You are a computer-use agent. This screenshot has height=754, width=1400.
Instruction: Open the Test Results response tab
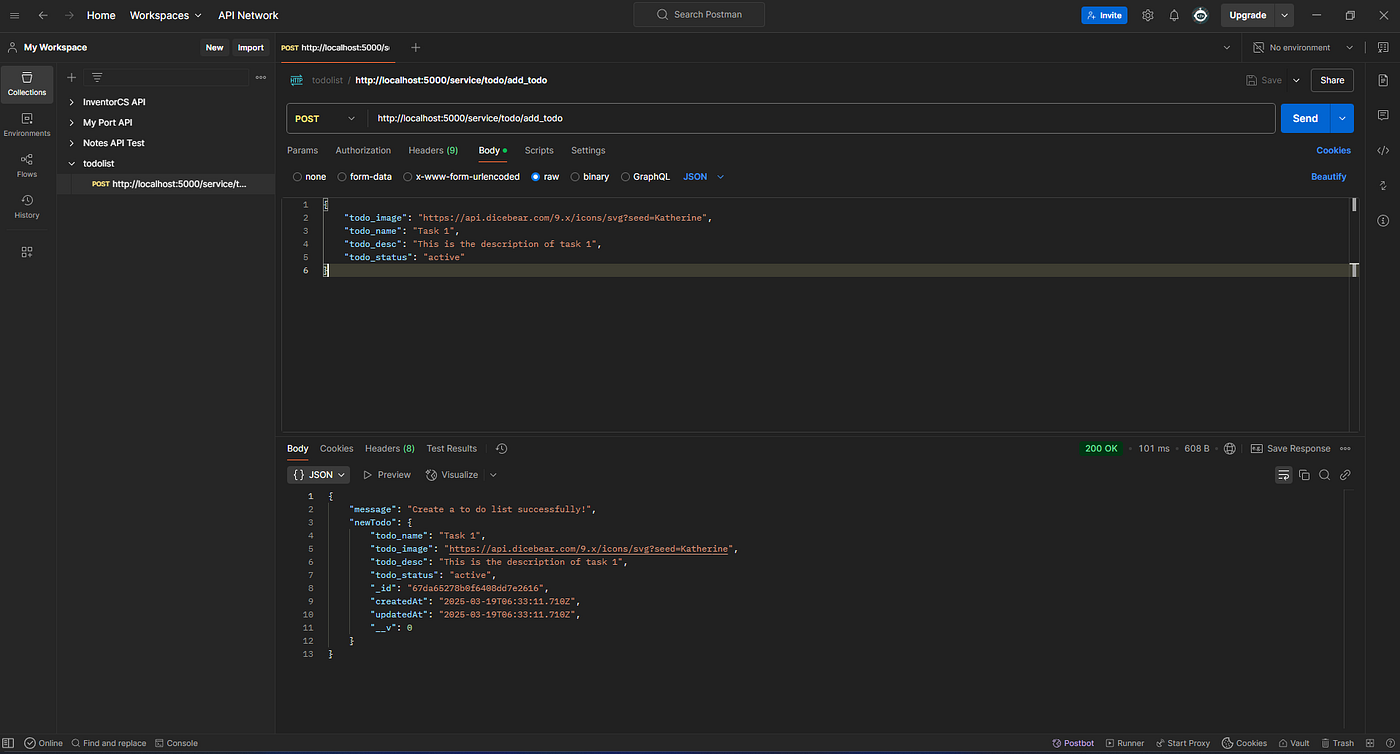(x=451, y=448)
